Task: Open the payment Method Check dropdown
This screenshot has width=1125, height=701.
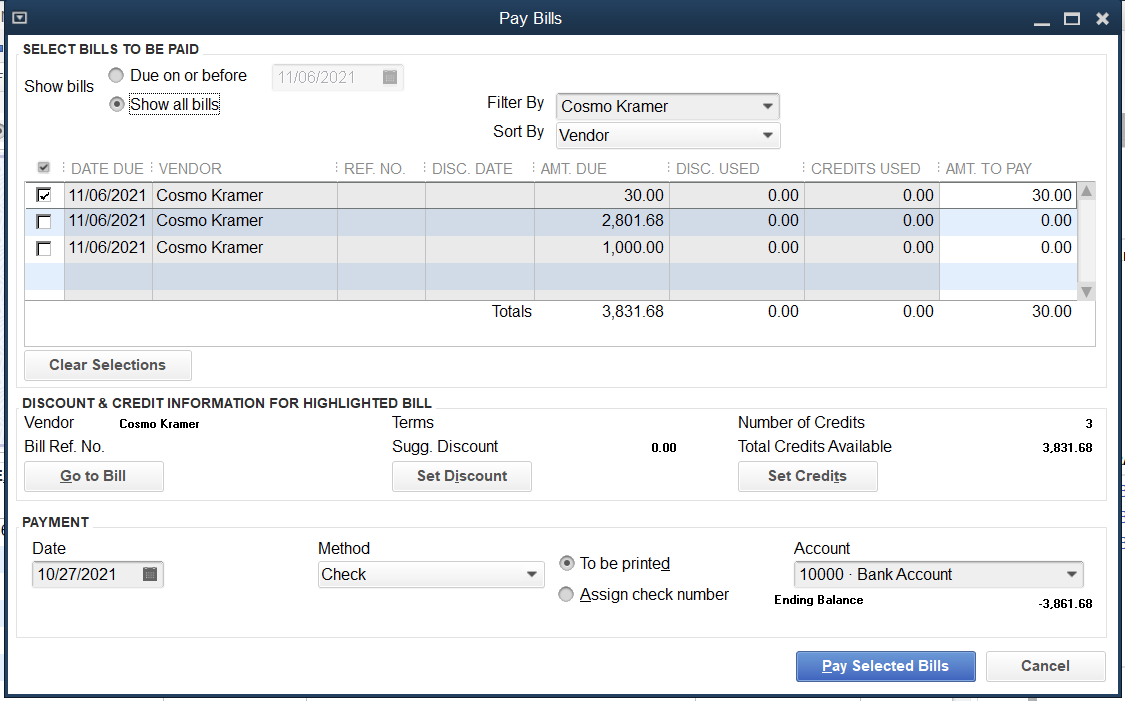Action: 431,574
